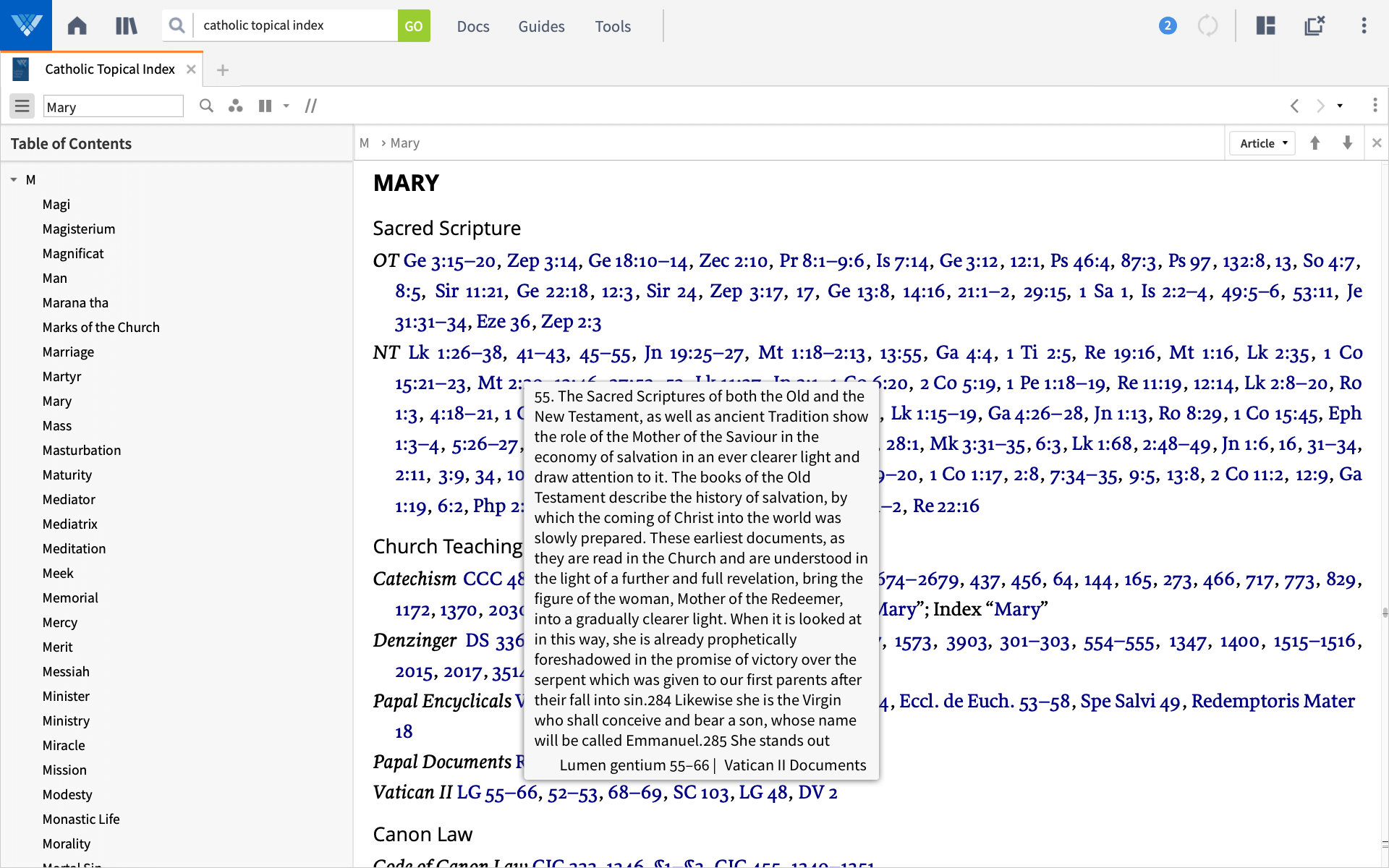The height and width of the screenshot is (868, 1389).
Task: Open the Lk 1:26–38 scripture link
Action: [456, 353]
